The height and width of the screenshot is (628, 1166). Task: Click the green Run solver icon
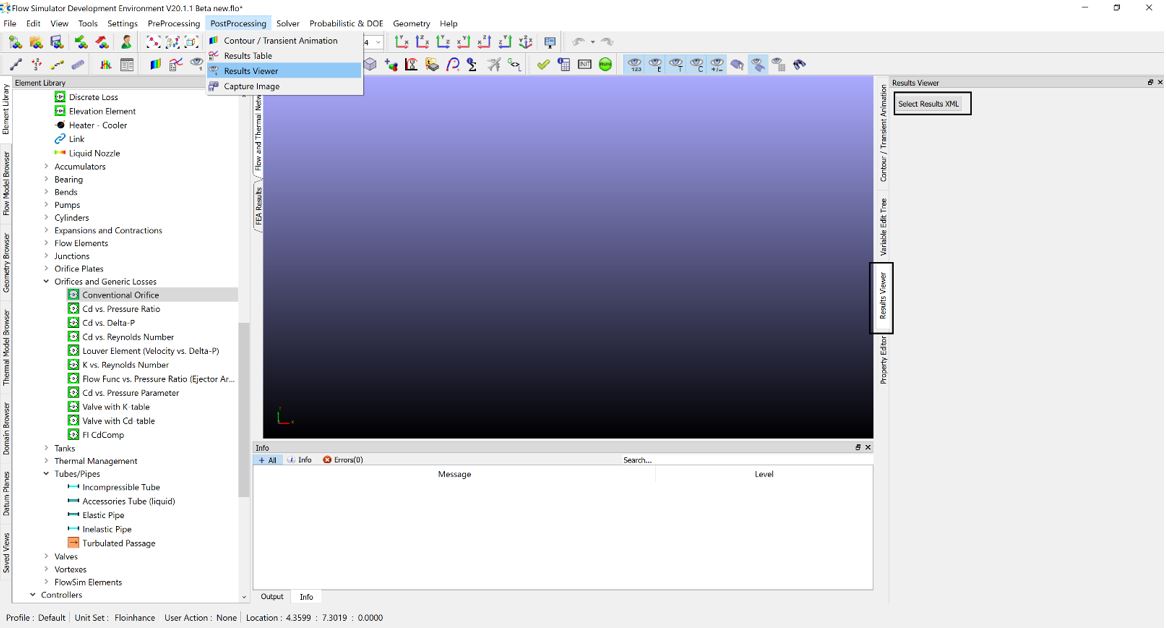pos(606,65)
